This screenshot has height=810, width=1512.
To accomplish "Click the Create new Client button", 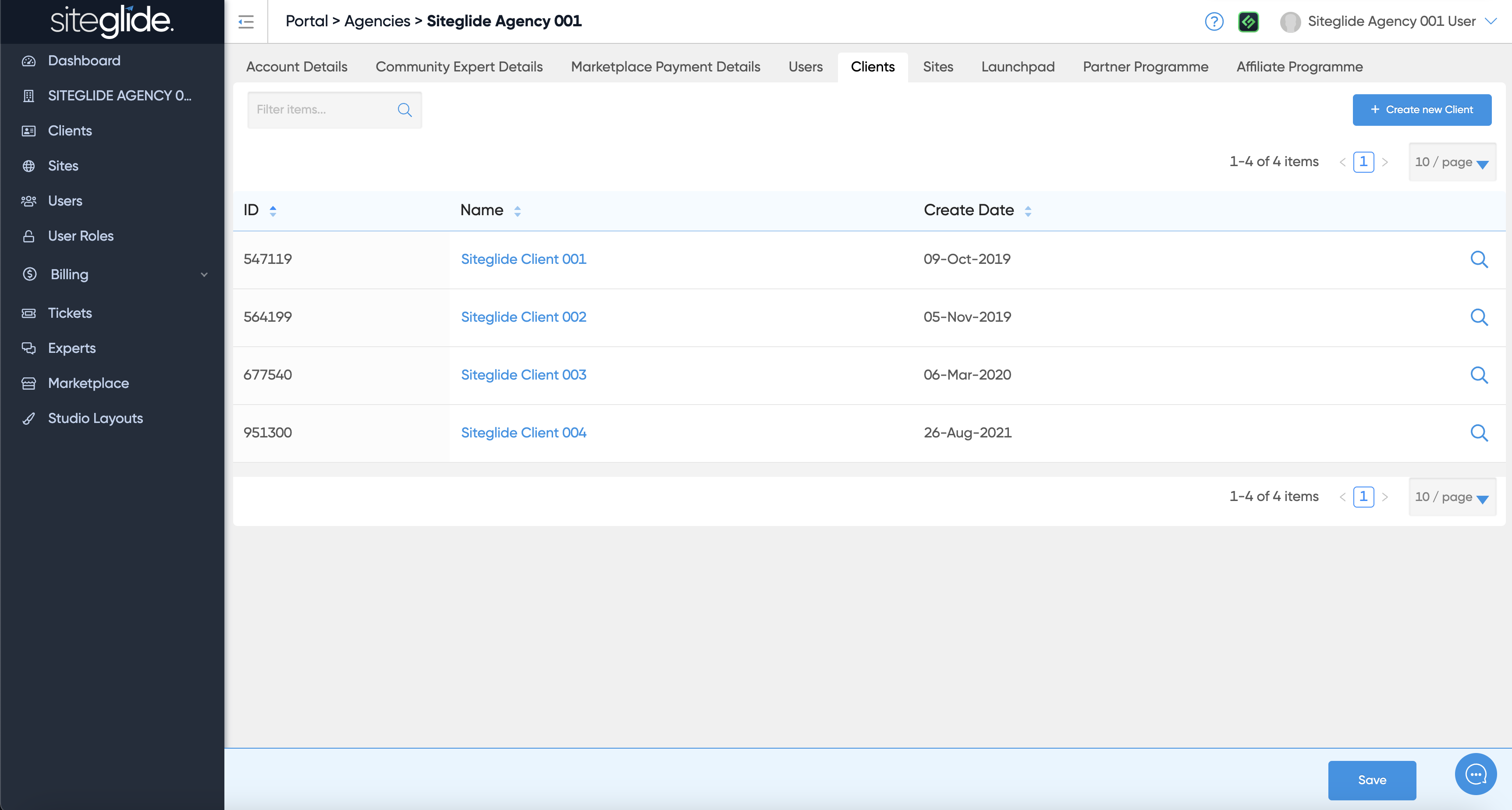I will [1421, 110].
